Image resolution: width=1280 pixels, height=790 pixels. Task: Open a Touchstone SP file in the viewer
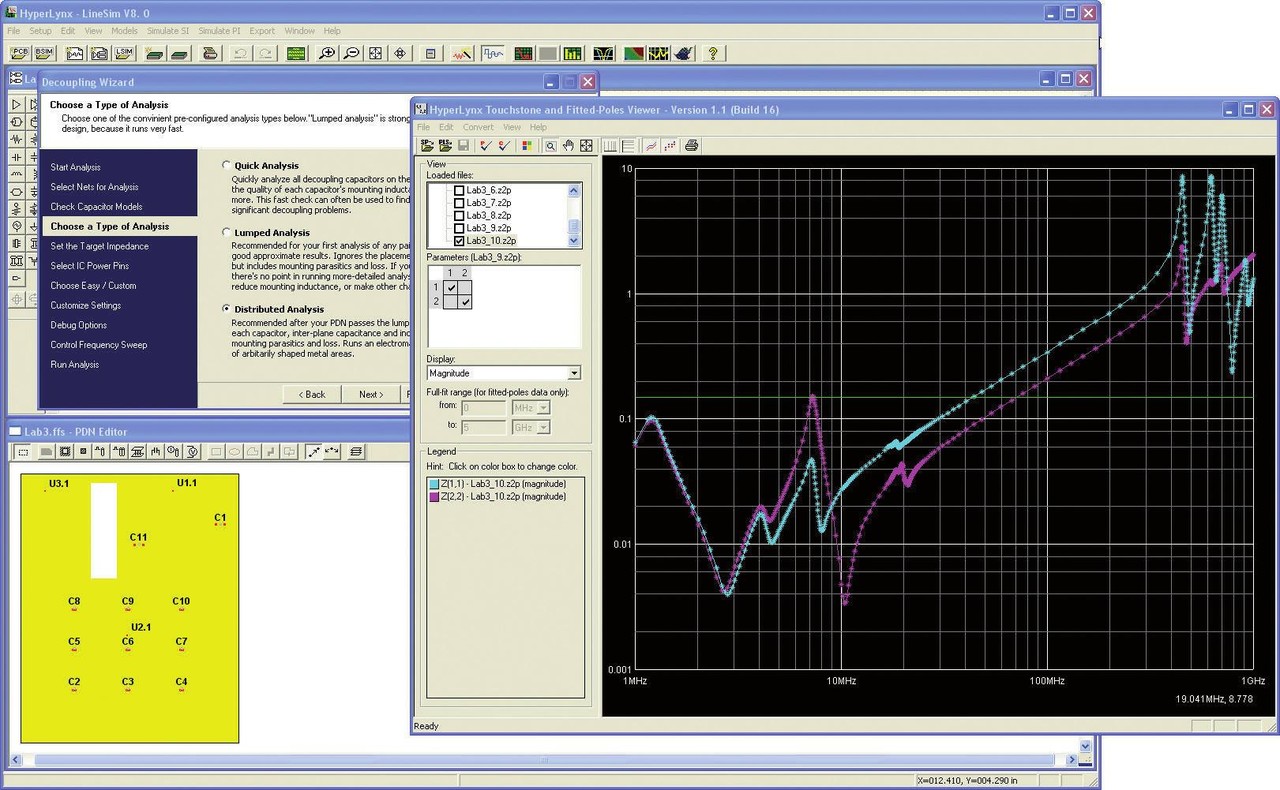(425, 145)
